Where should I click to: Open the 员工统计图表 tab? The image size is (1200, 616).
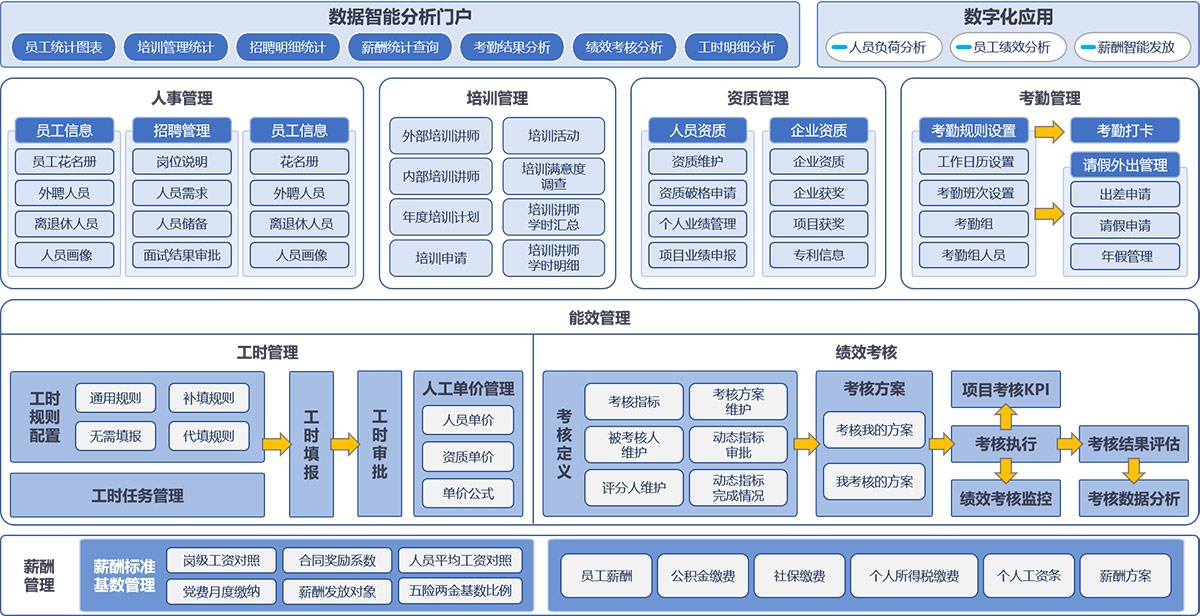[64, 47]
